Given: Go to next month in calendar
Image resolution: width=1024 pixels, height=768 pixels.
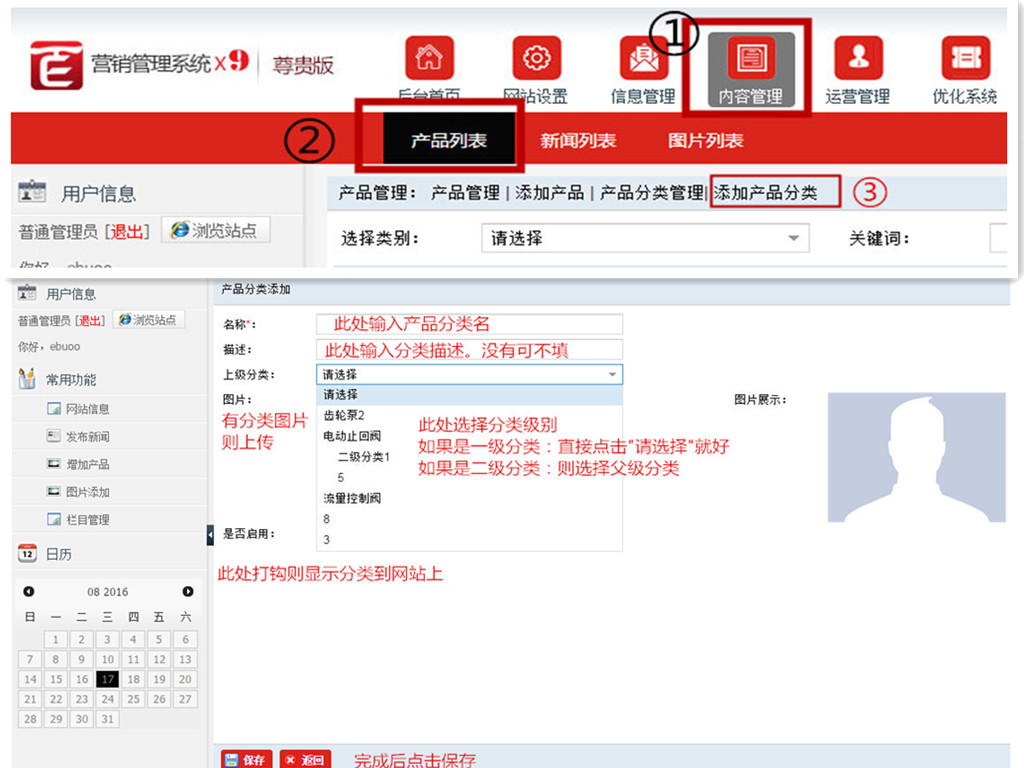Looking at the screenshot, I should pos(187,592).
